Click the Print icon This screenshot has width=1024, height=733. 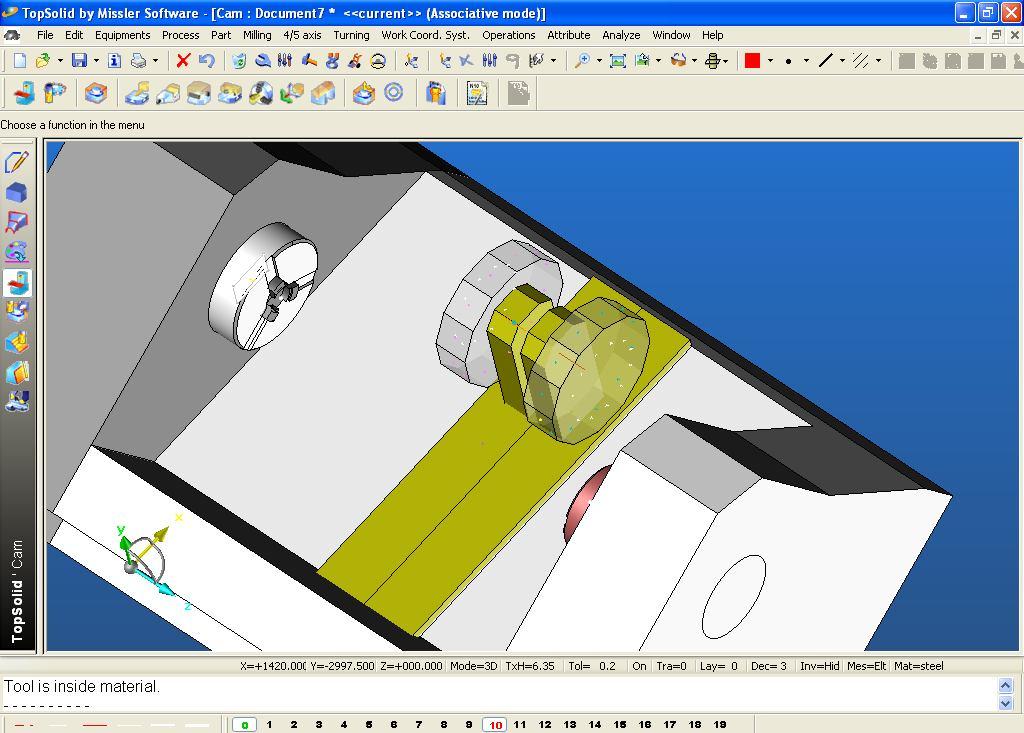(138, 61)
